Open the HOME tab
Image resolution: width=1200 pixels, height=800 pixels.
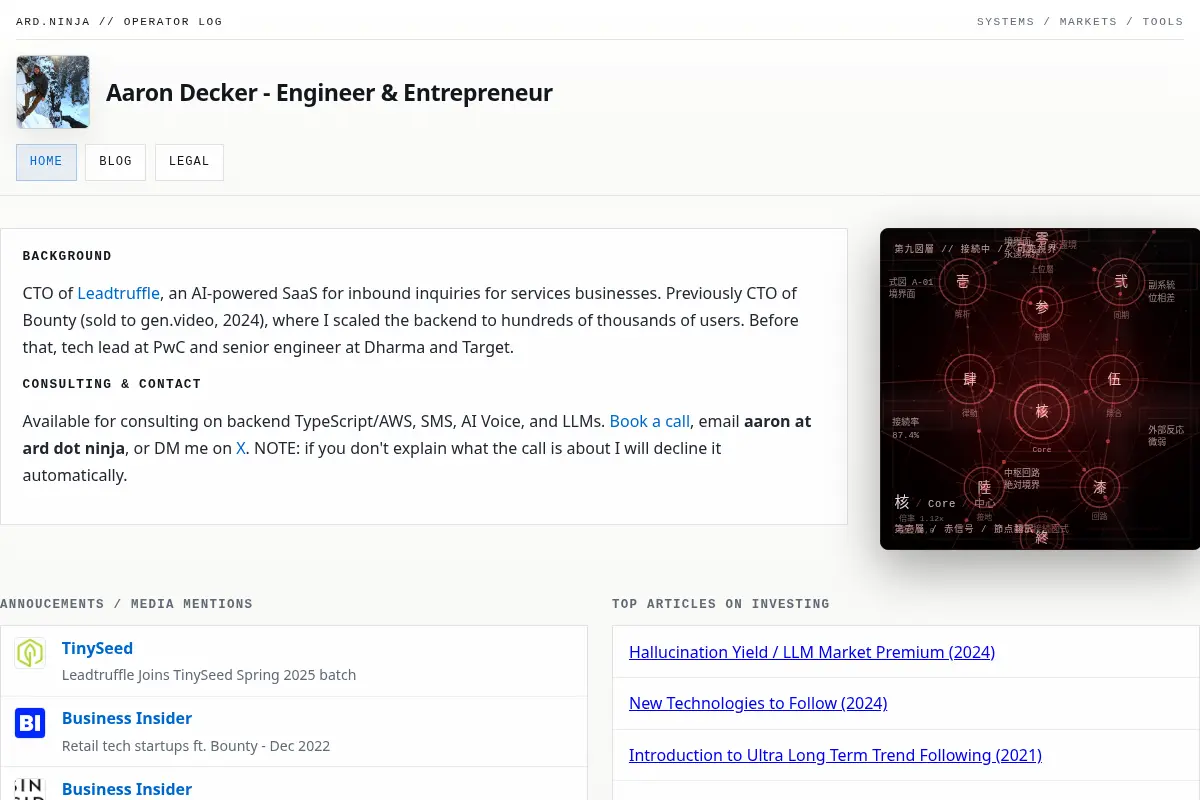46,162
